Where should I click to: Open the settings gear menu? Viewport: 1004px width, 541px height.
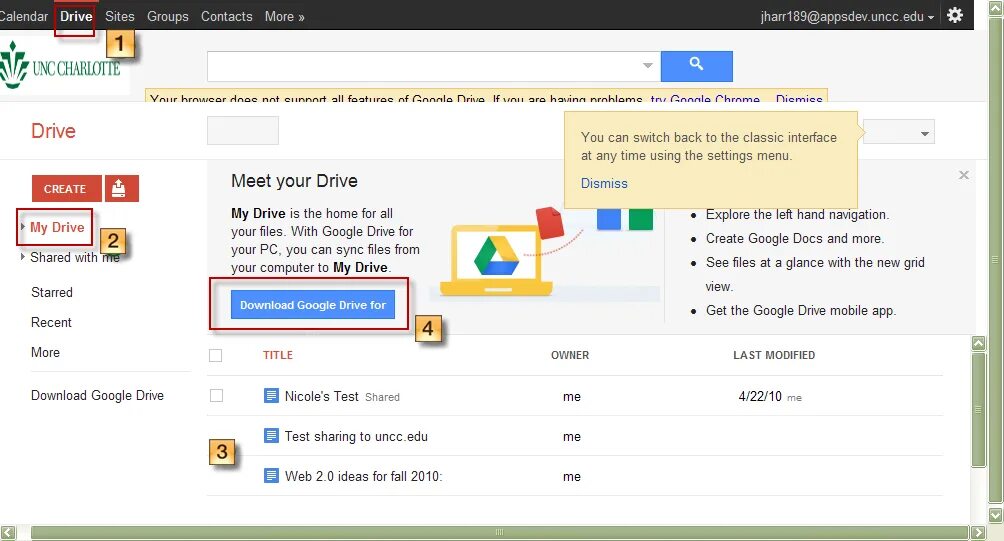[x=955, y=15]
